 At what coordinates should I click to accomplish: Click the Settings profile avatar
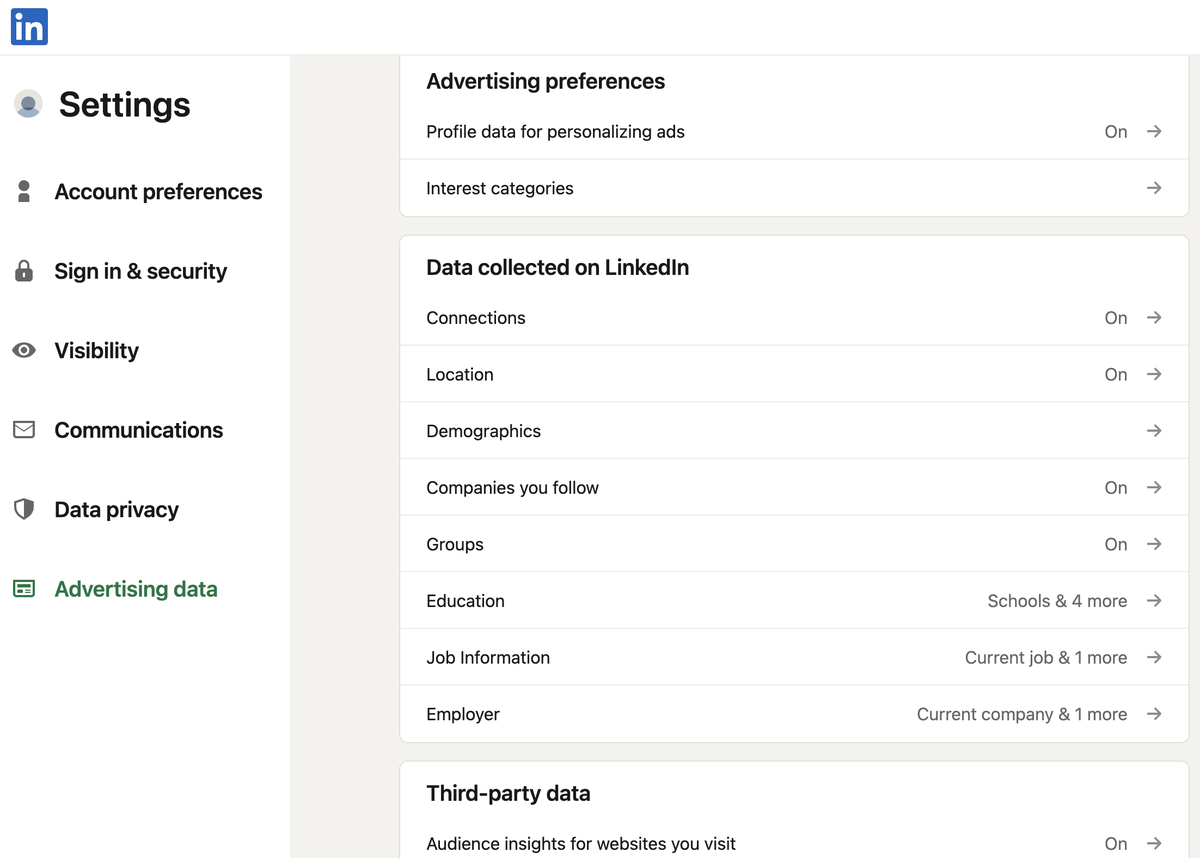[29, 104]
